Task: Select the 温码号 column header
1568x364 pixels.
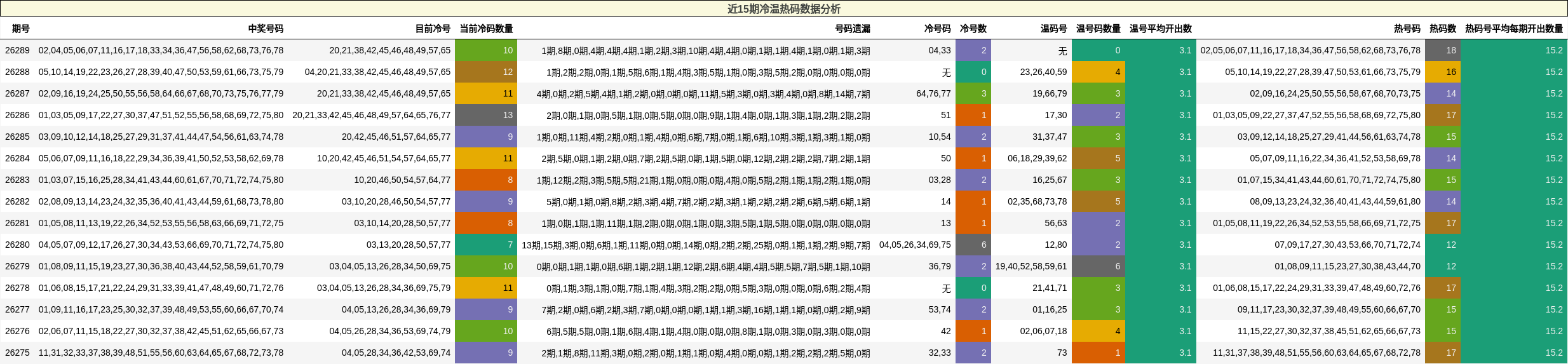Action: pos(1053,29)
